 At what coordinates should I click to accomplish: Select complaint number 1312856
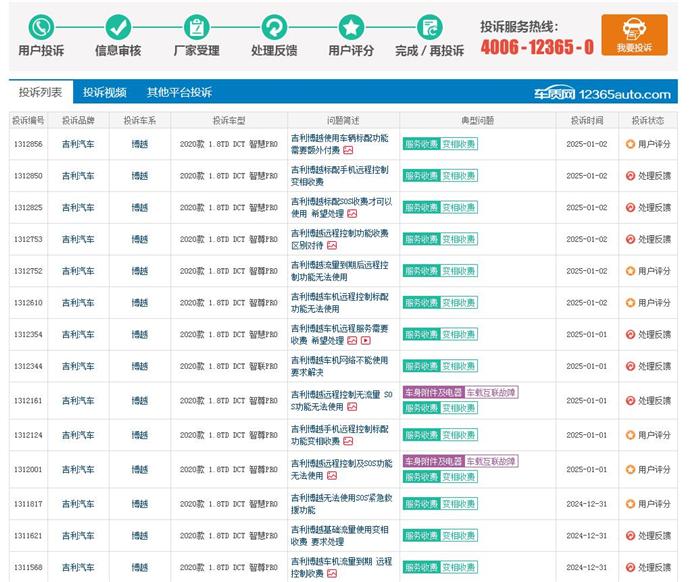click(x=28, y=144)
